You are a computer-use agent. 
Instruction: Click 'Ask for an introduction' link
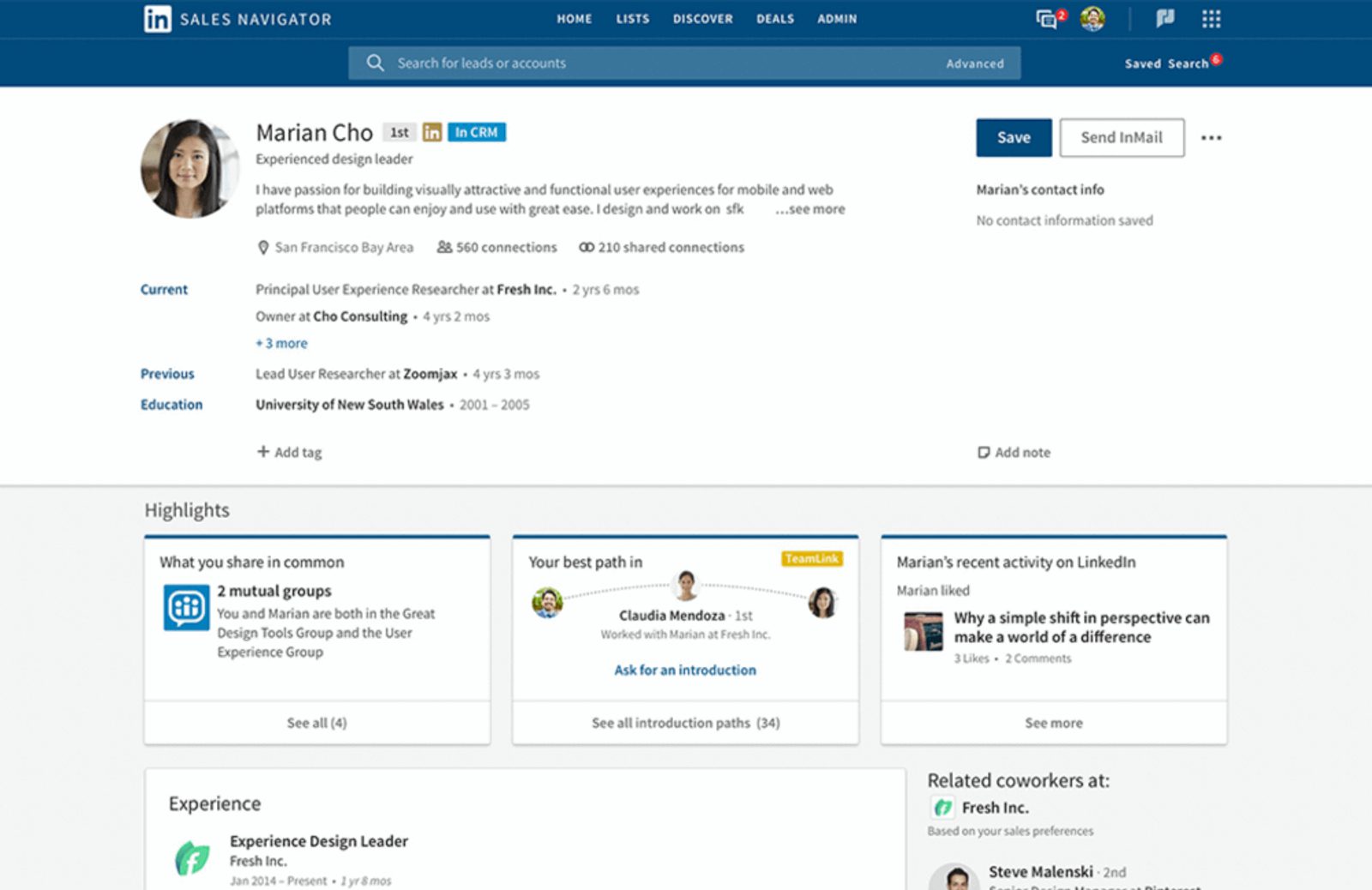(x=685, y=670)
